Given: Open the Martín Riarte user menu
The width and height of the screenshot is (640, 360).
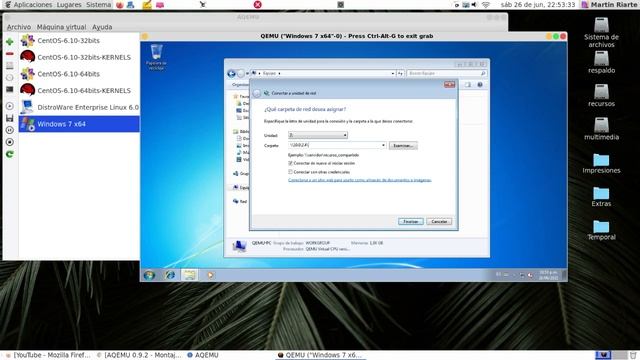Looking at the screenshot, I should click(x=610, y=5).
